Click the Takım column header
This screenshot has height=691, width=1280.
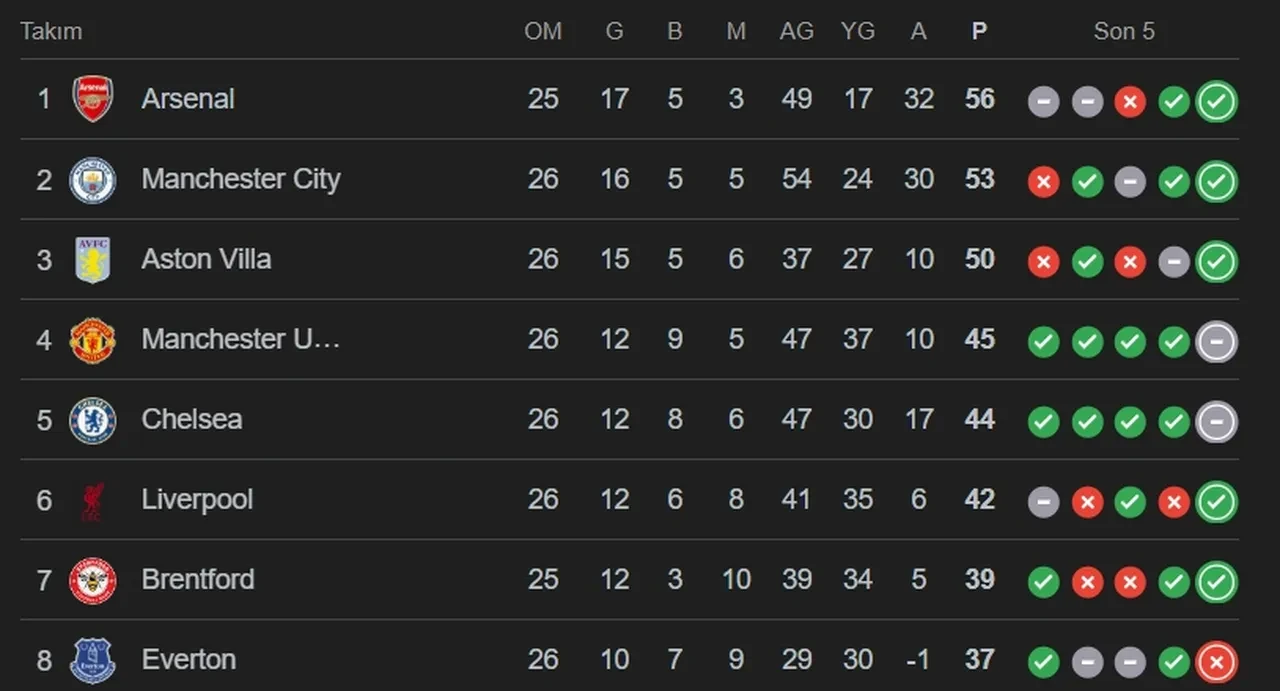point(51,31)
